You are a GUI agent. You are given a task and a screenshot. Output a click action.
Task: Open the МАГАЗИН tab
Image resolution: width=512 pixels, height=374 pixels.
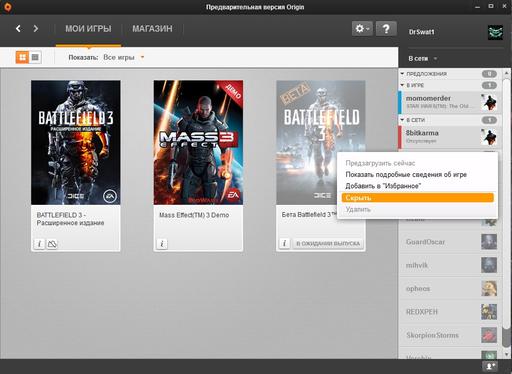(152, 29)
